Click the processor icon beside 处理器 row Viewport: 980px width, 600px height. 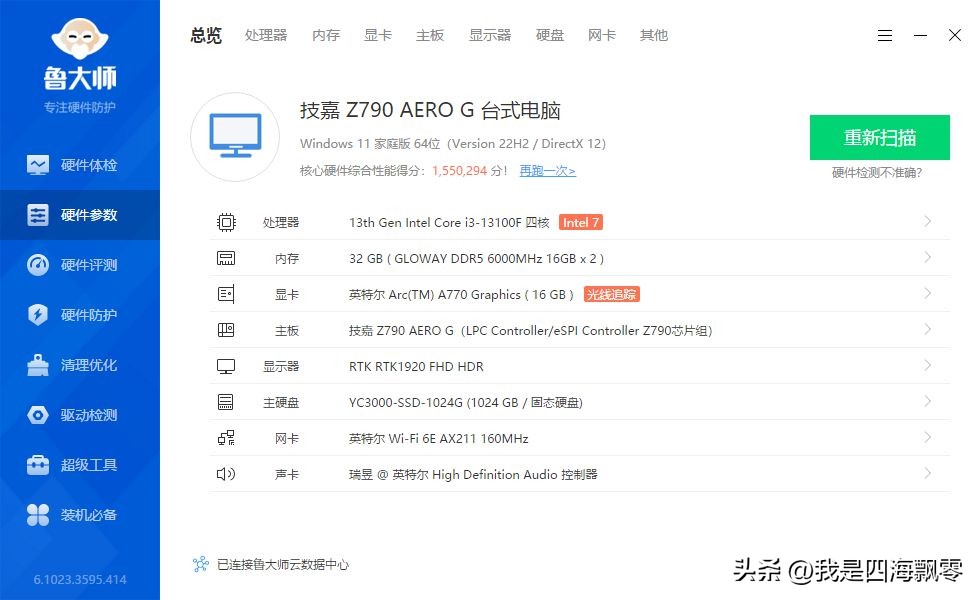point(227,221)
